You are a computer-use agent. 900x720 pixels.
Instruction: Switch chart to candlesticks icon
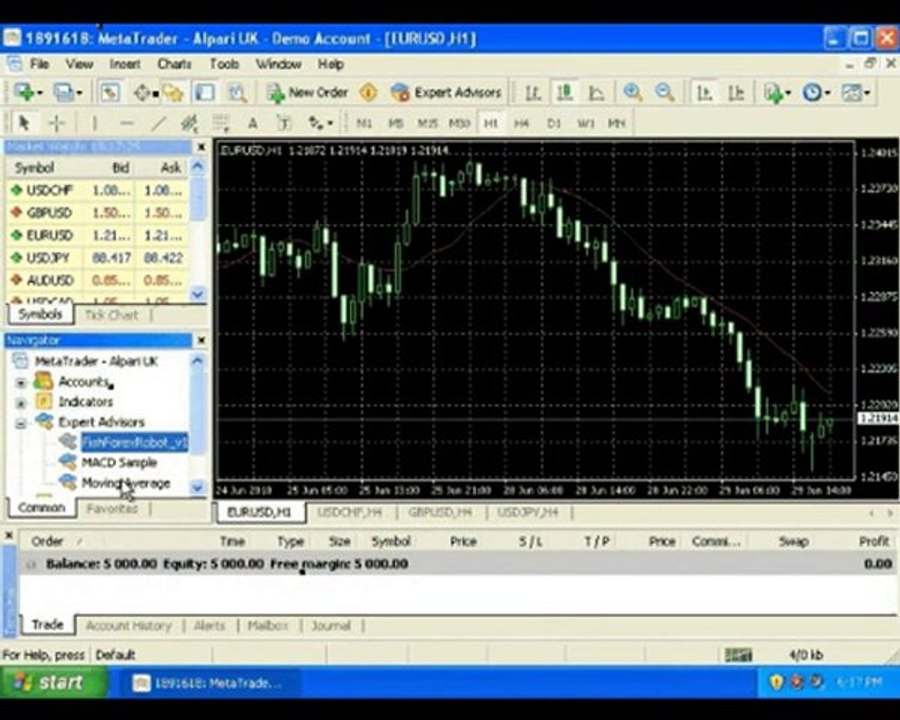tap(565, 92)
